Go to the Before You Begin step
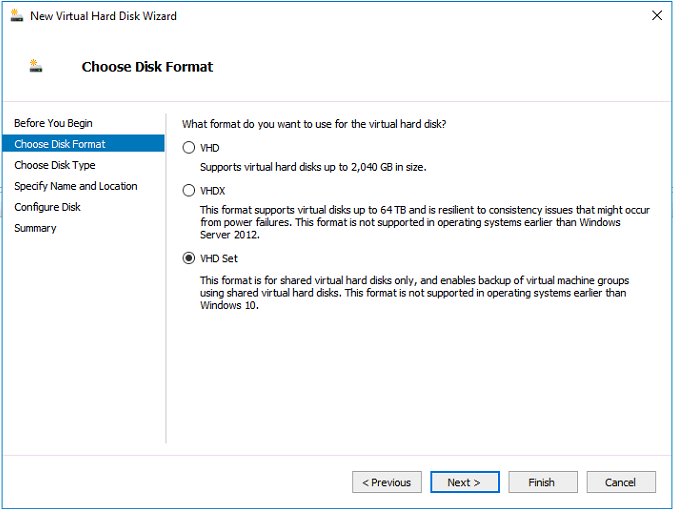The image size is (673, 509). coord(53,123)
